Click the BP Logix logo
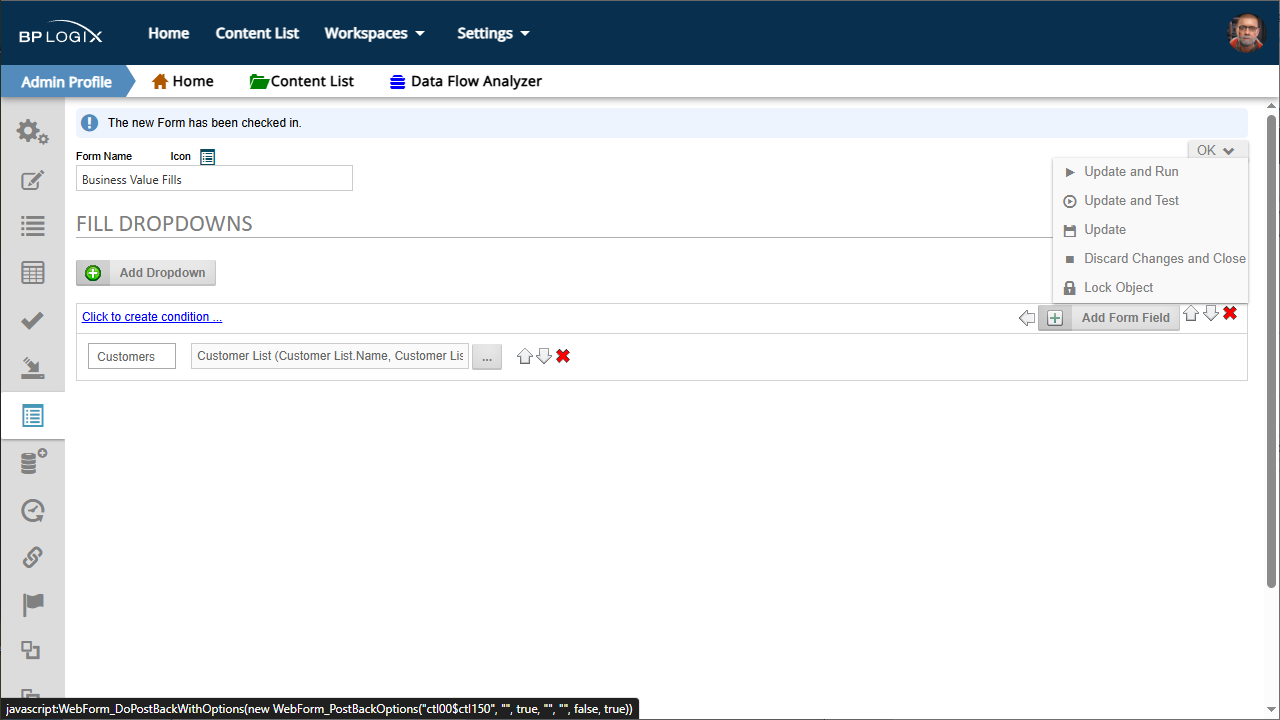The image size is (1280, 720). pyautogui.click(x=60, y=34)
